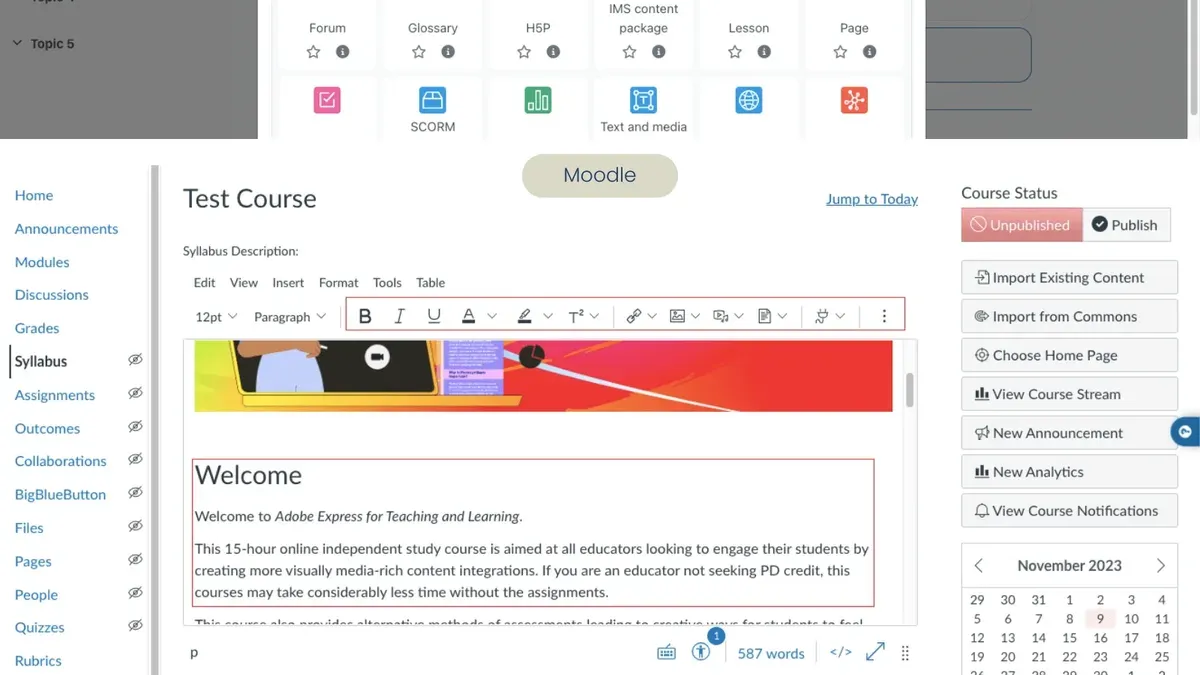Click the pink assignment activity icon in Moodle
Screen dimensions: 1200x675
coord(327,100)
